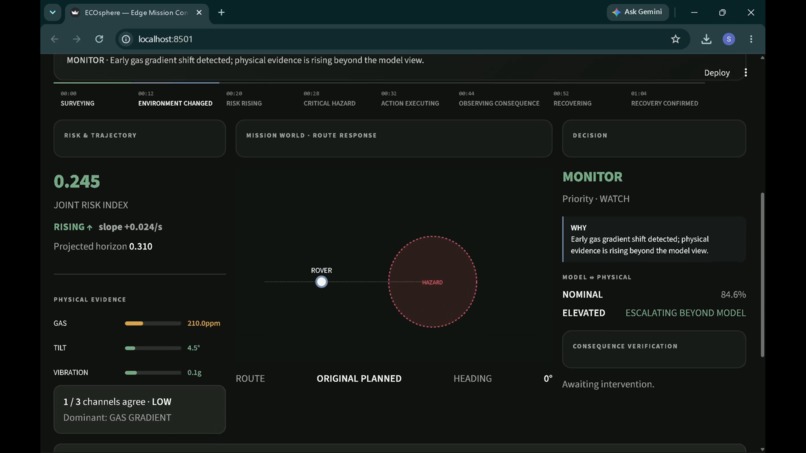Click ESCALATING BEYOND MODEL status

[685, 313]
